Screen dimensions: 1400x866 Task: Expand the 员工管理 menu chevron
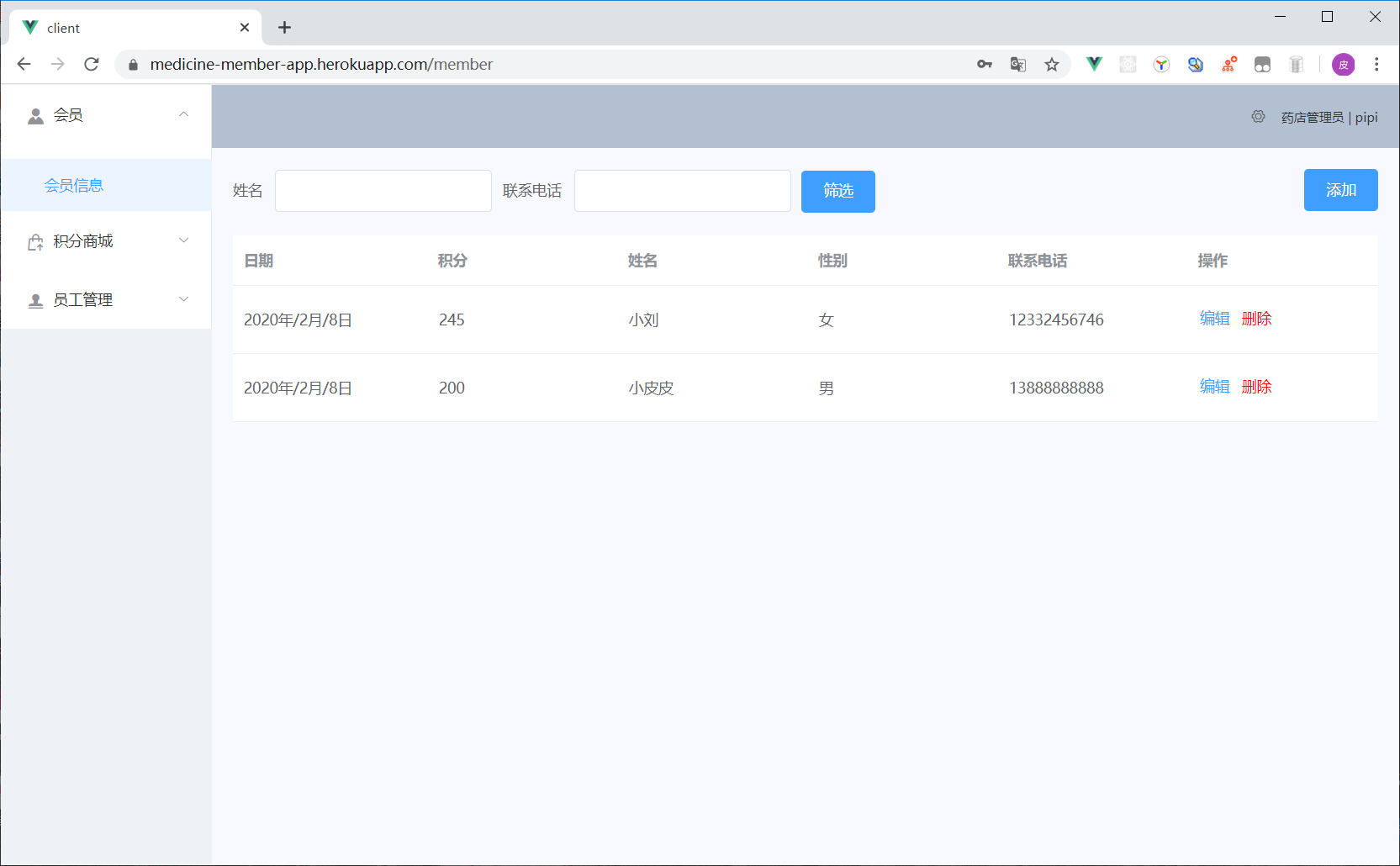183,299
